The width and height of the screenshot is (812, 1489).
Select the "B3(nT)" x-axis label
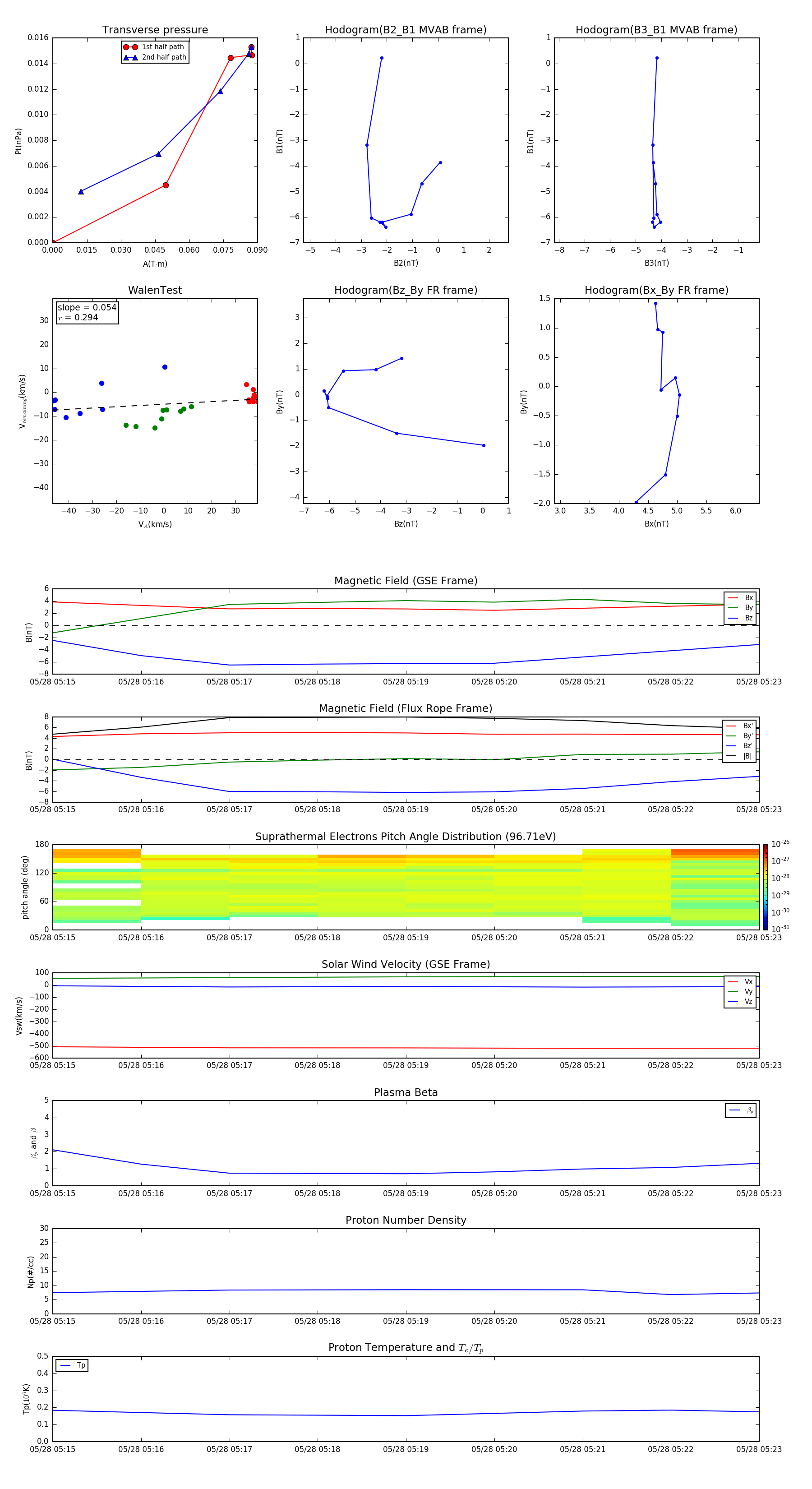click(x=656, y=263)
